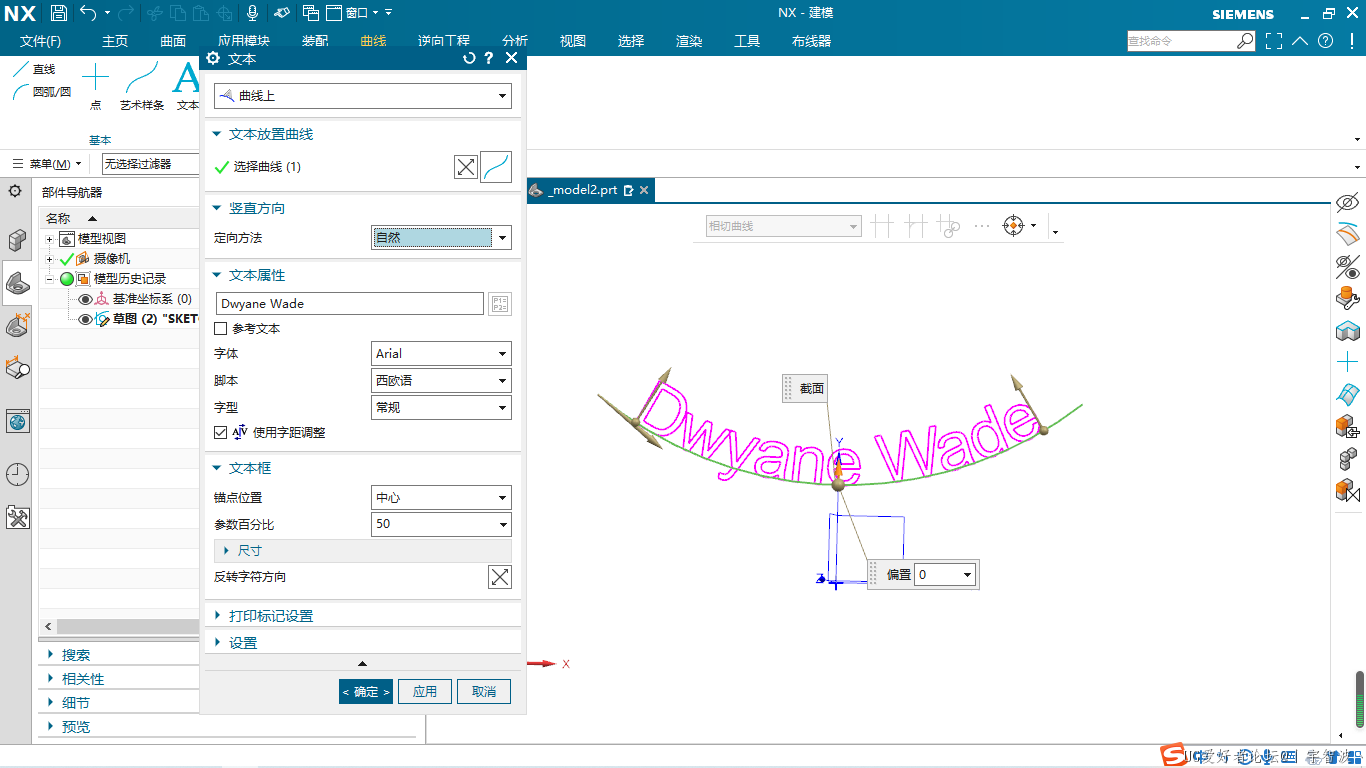
Task: Activate the microphone voice command icon
Action: tap(253, 13)
